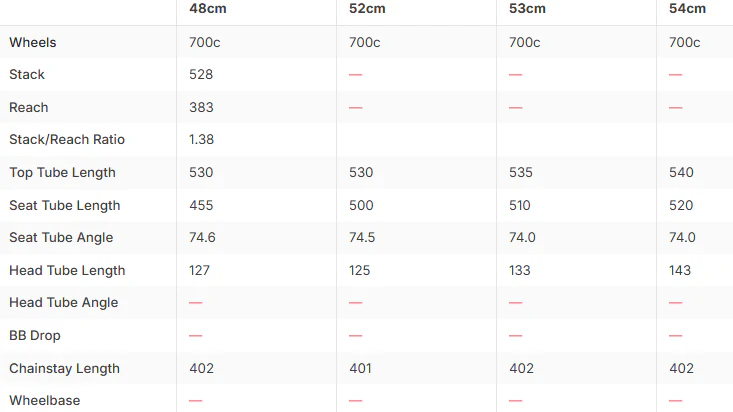Click the Stack row label
This screenshot has width=733, height=412.
[27, 74]
